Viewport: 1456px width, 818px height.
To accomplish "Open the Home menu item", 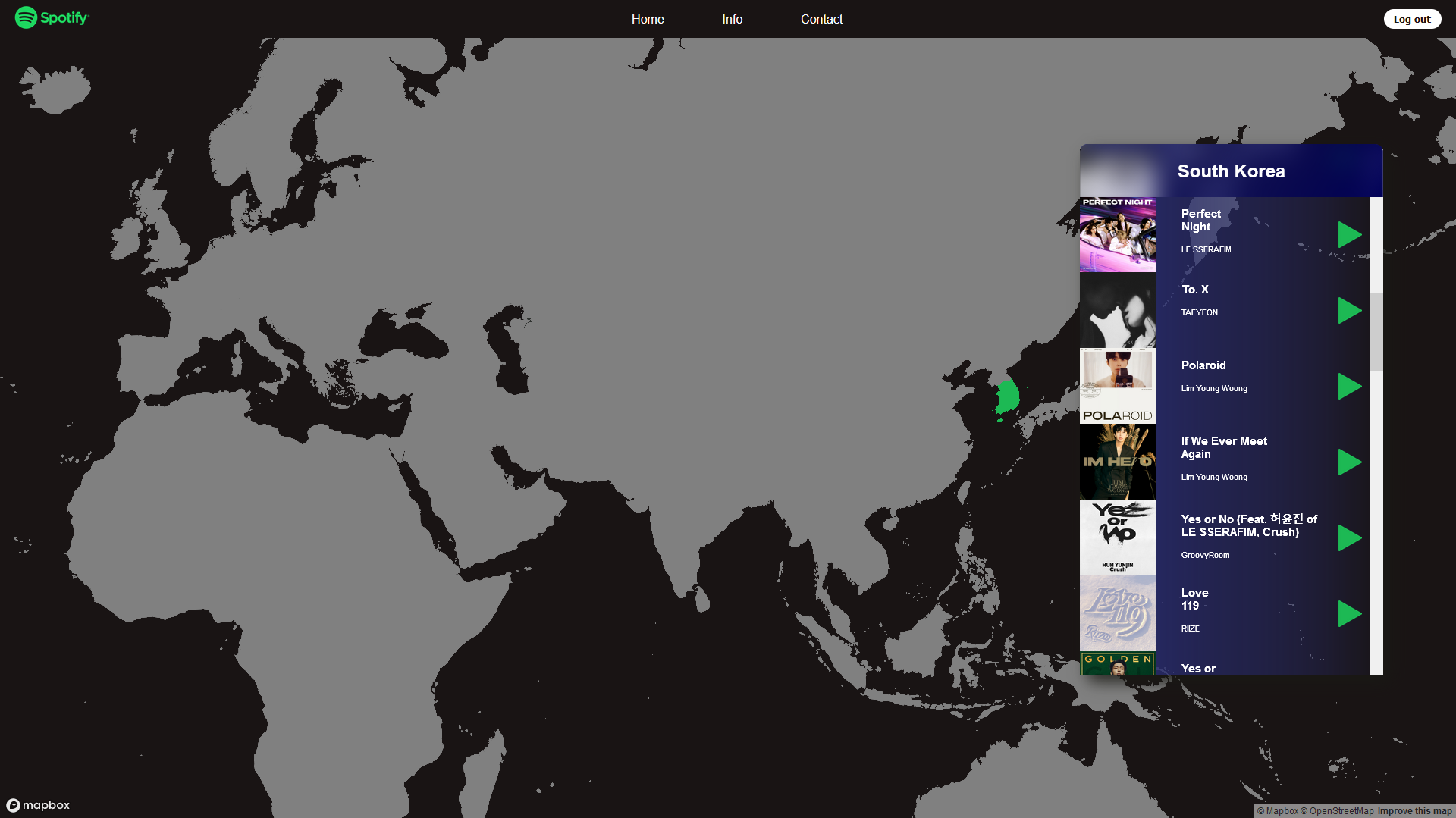I will [x=647, y=19].
